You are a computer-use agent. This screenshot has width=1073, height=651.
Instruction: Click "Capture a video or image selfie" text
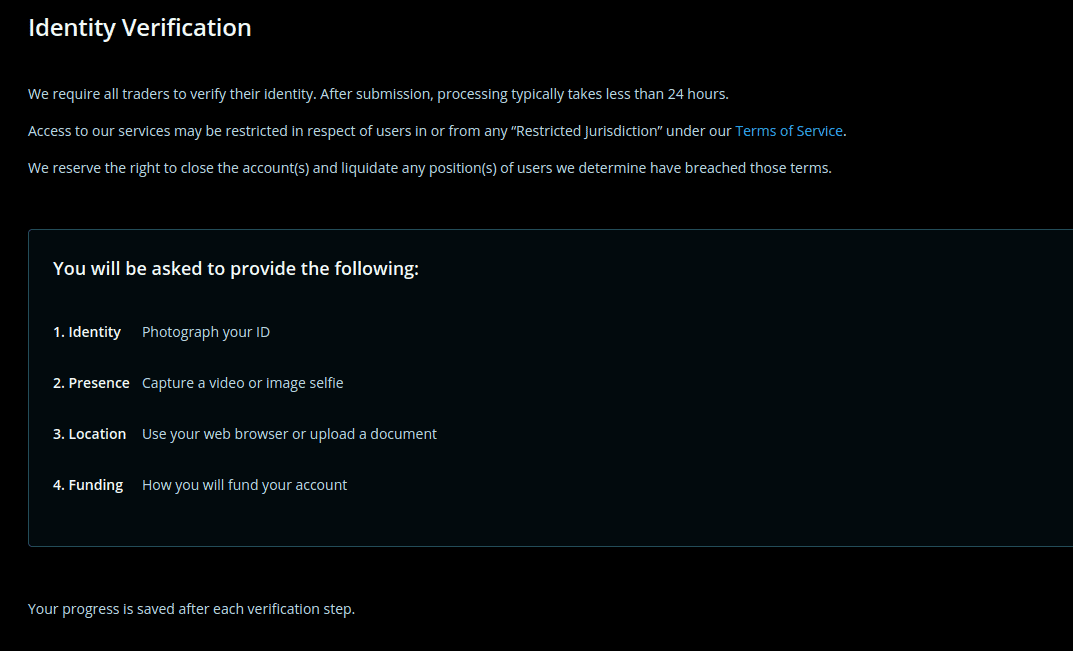[242, 383]
